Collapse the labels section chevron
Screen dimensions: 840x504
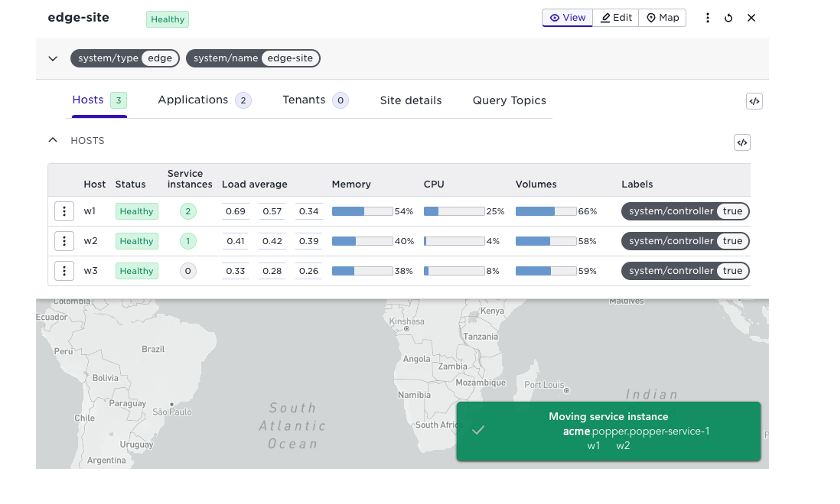(x=53, y=58)
